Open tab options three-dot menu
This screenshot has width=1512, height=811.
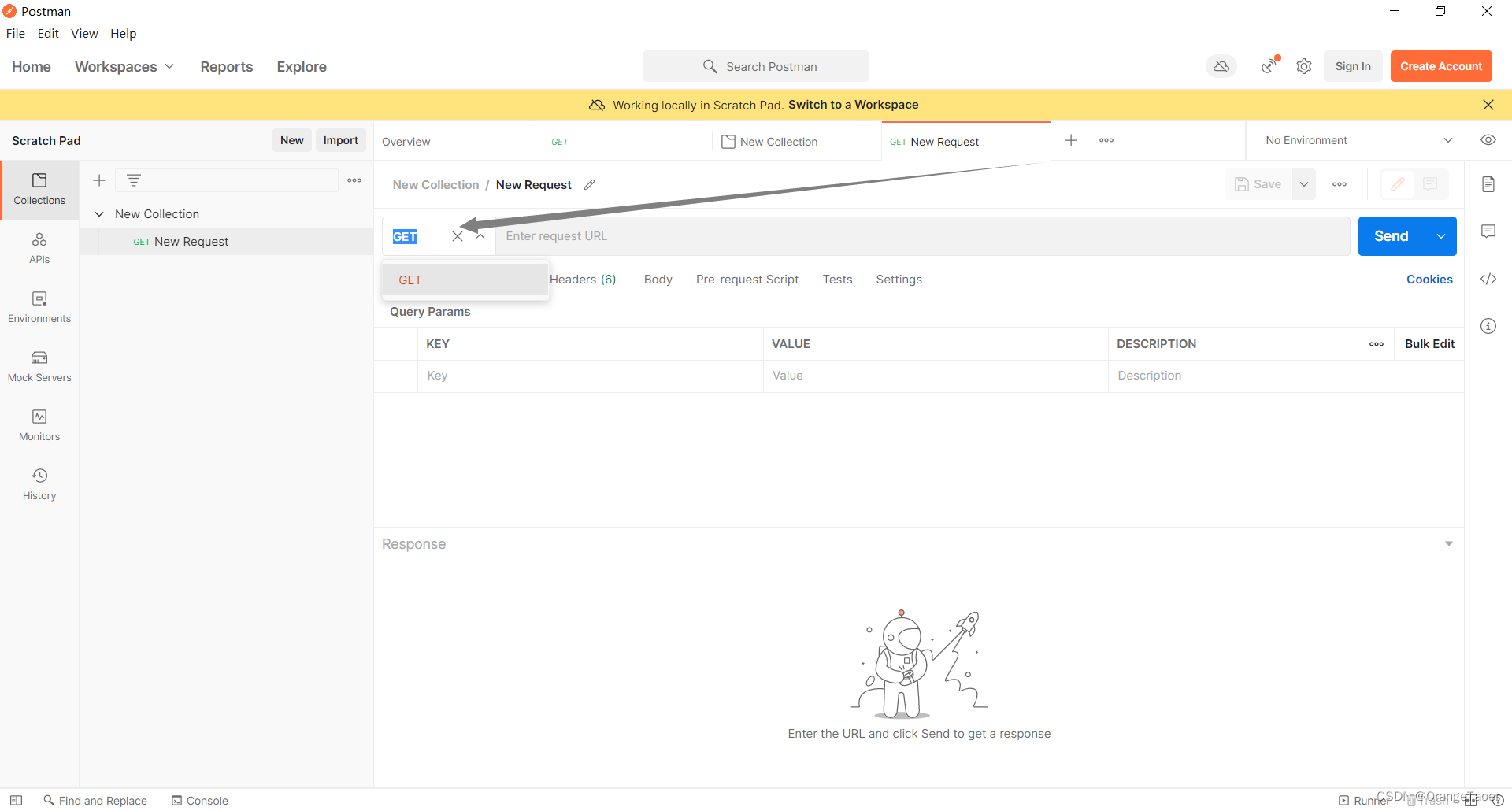(1106, 140)
